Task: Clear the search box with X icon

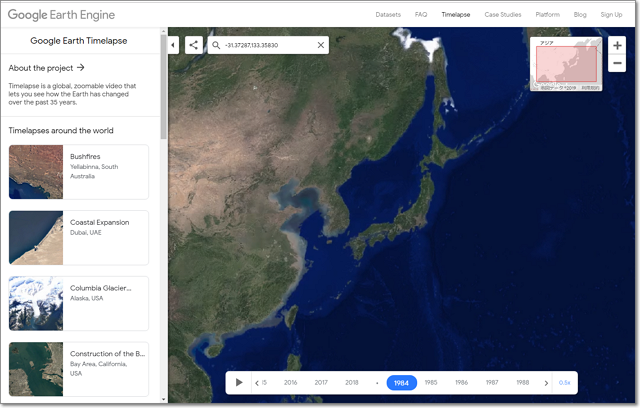Action: pos(321,45)
